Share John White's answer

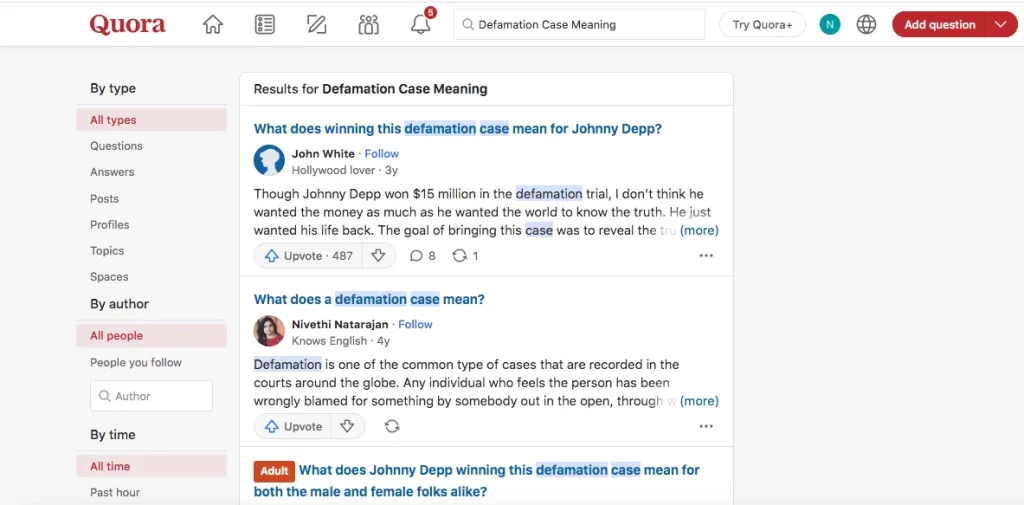point(465,256)
